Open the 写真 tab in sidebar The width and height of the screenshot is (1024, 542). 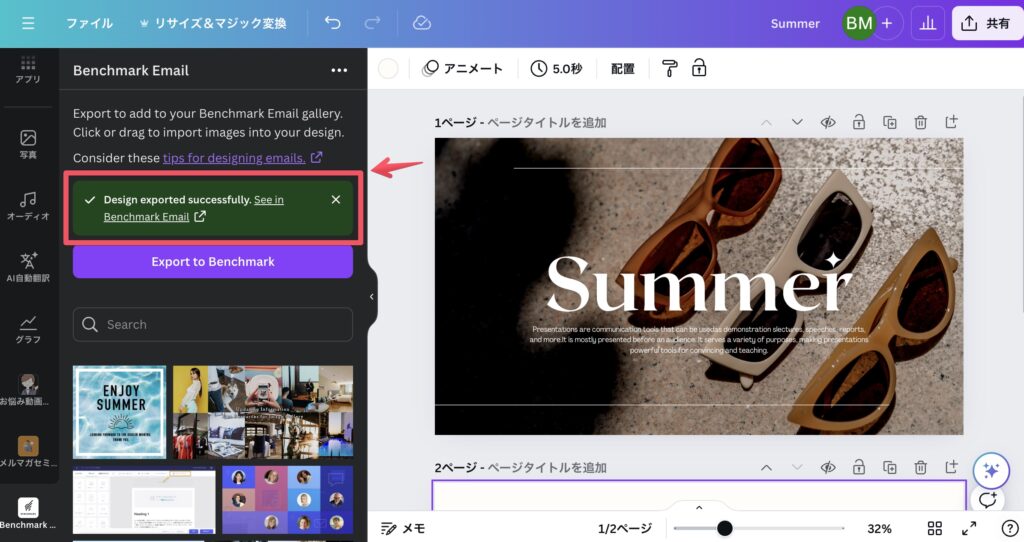click(x=28, y=144)
